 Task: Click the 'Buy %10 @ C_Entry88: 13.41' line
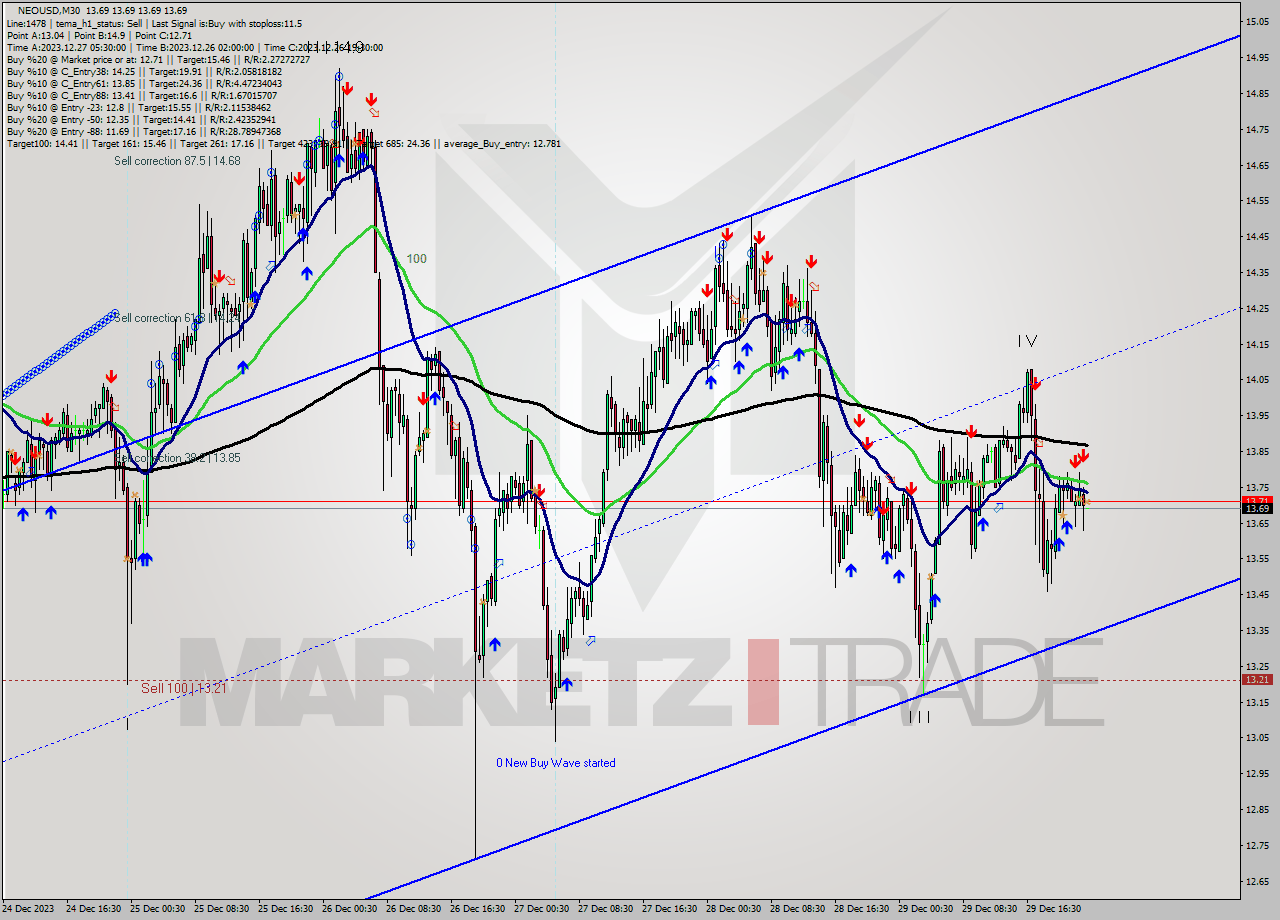click(142, 96)
